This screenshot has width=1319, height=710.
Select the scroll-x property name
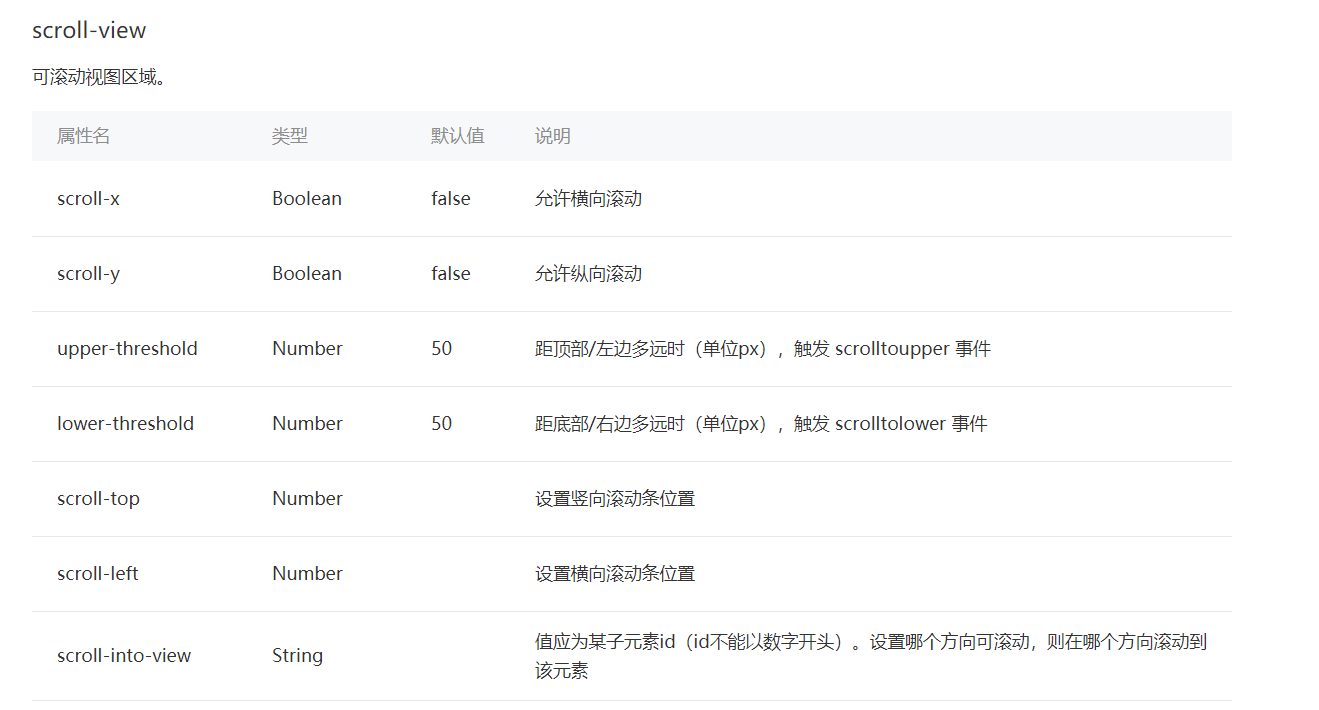(x=88, y=199)
